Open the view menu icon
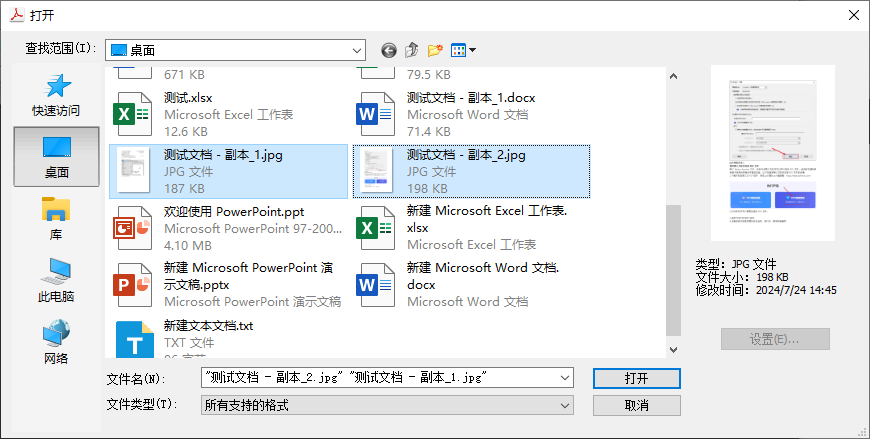Image resolution: width=870 pixels, height=439 pixels. click(x=463, y=50)
